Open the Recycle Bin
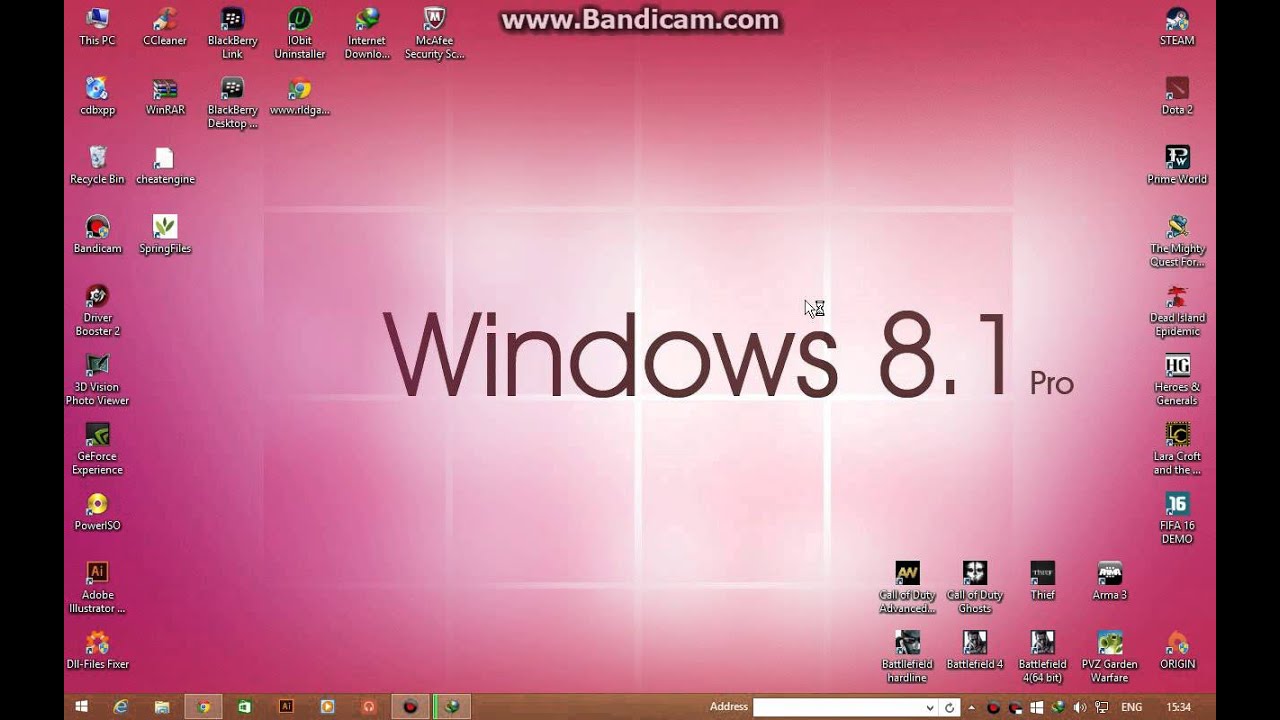Viewport: 1280px width, 720px height. (x=97, y=165)
